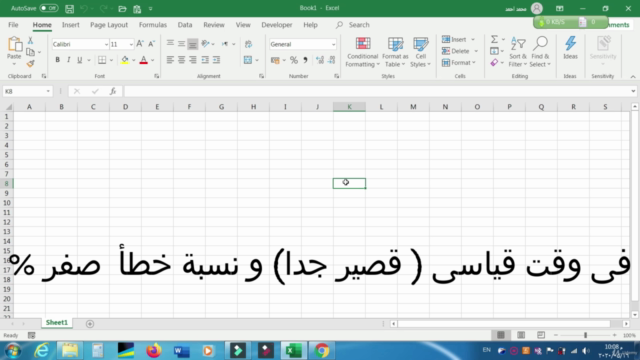Click Decrease Decimal icon

[x=331, y=60]
